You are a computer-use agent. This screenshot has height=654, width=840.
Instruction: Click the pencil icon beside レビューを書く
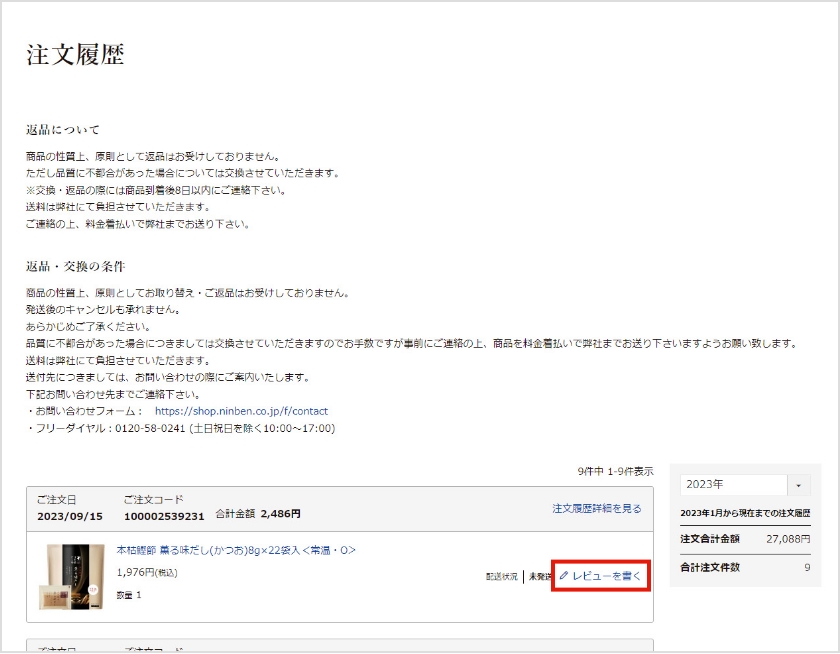pos(564,576)
